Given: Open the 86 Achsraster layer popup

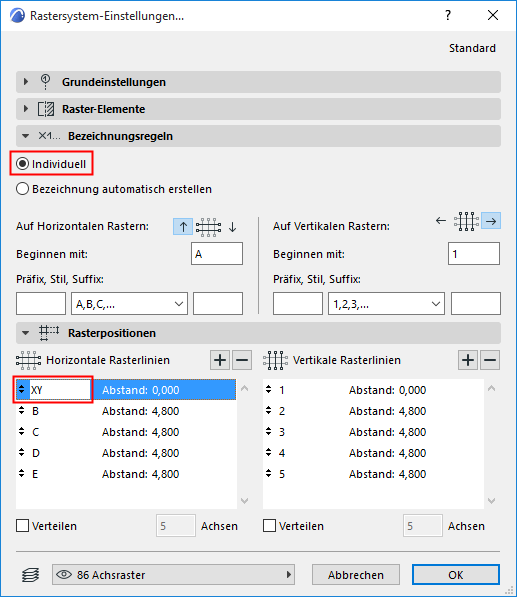Looking at the screenshot, I should [x=173, y=575].
